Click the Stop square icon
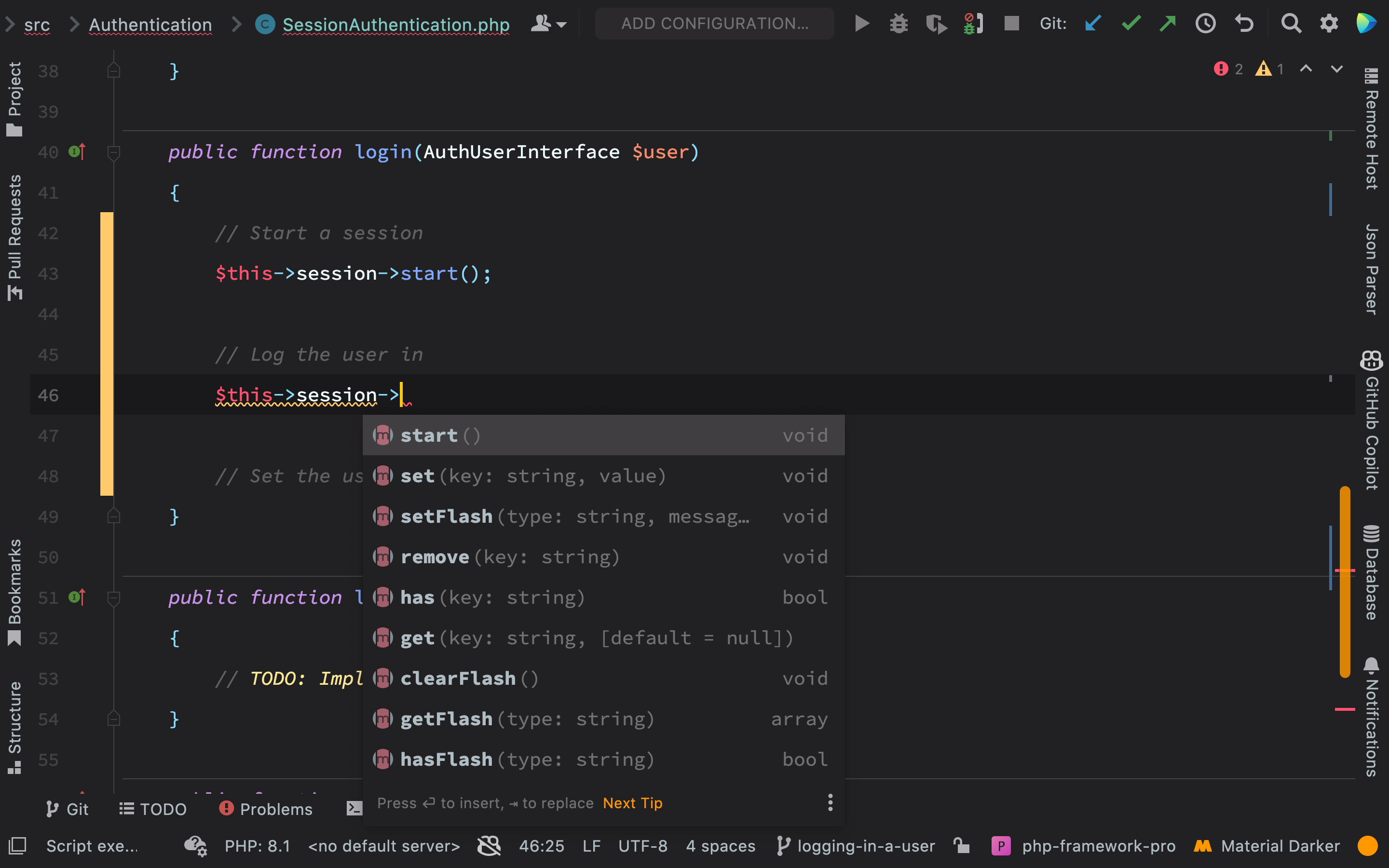 [1011, 24]
